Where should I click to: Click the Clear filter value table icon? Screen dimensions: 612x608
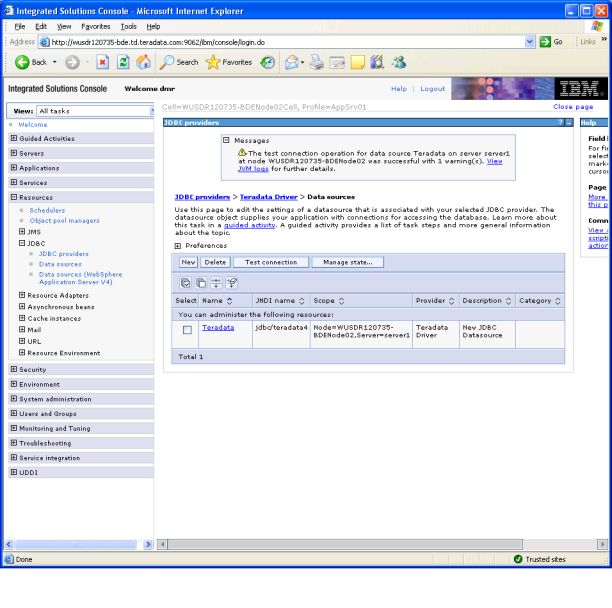(x=231, y=283)
